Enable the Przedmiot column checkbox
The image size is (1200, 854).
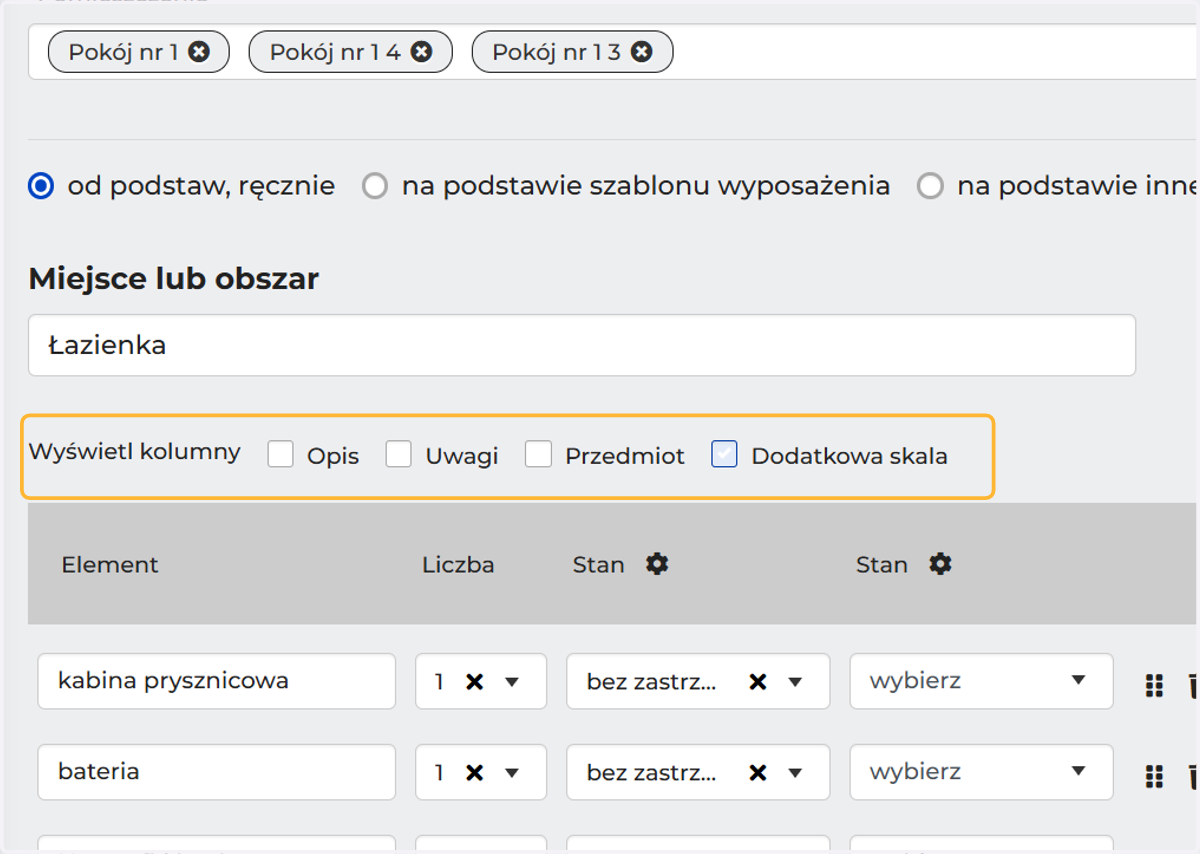click(x=539, y=455)
